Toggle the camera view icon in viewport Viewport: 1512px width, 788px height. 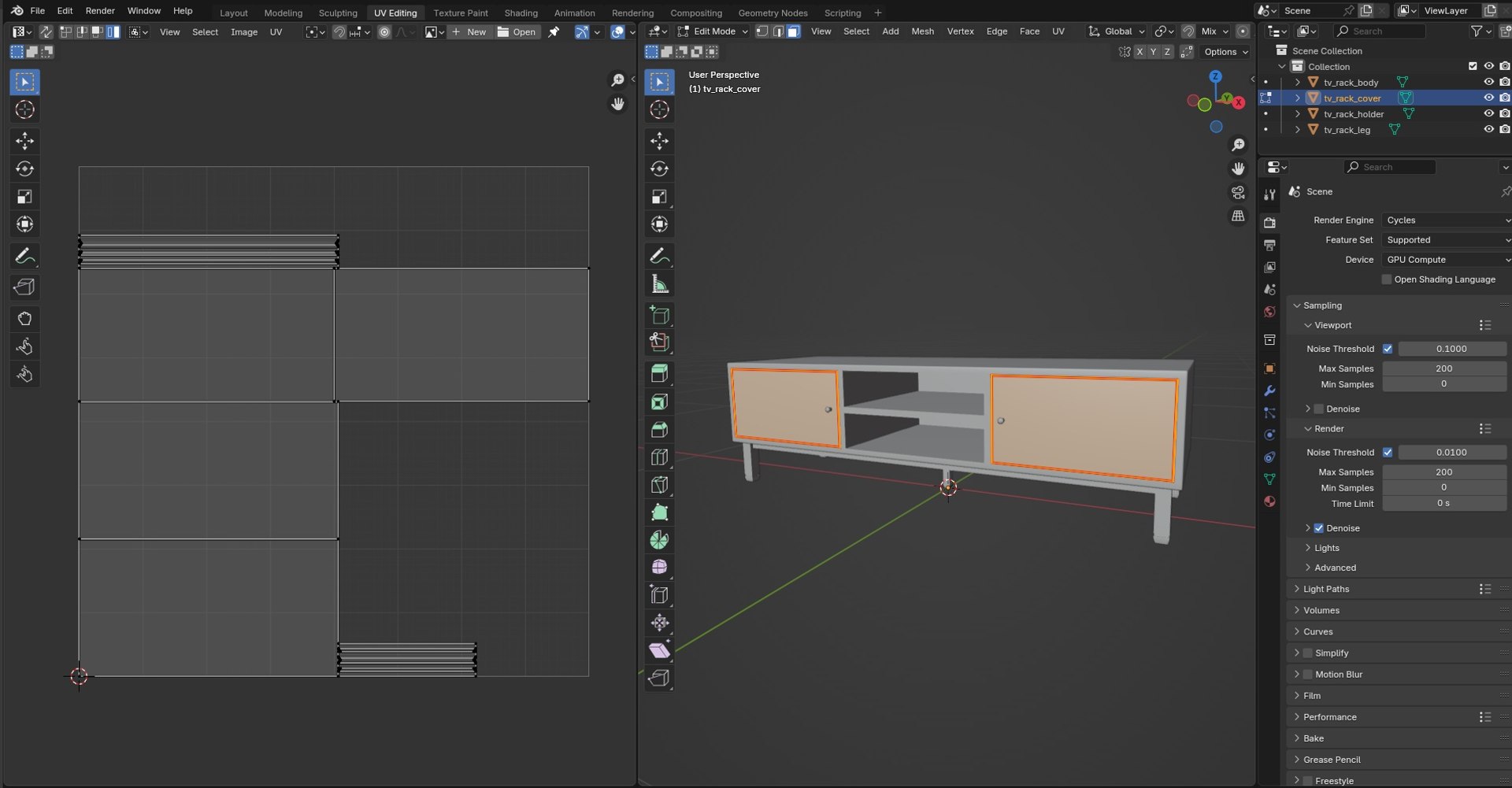(x=1238, y=193)
